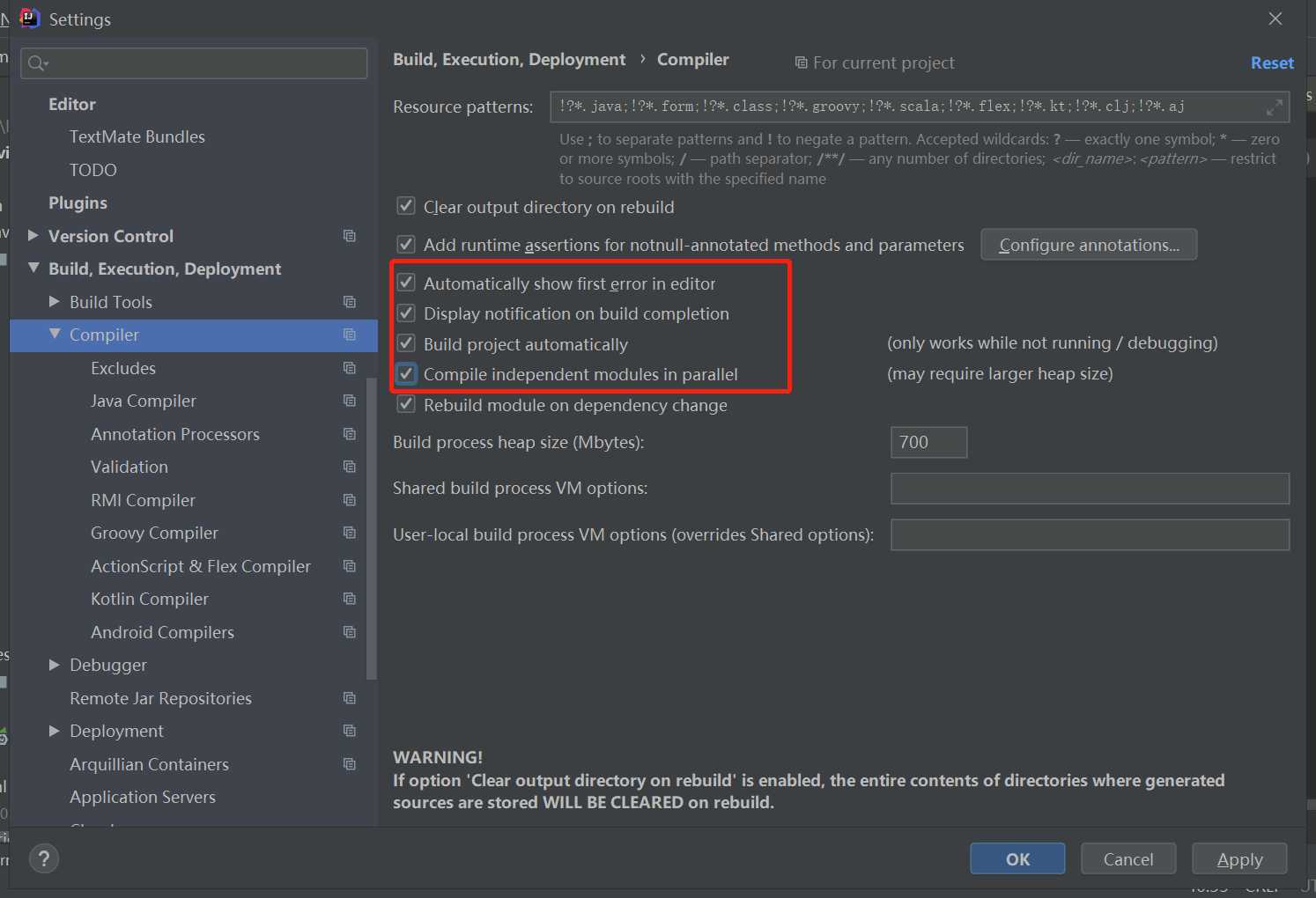Screen dimensions: 1316x898
Task: Click project-level icon beside Java Compiler
Action: pos(350,401)
